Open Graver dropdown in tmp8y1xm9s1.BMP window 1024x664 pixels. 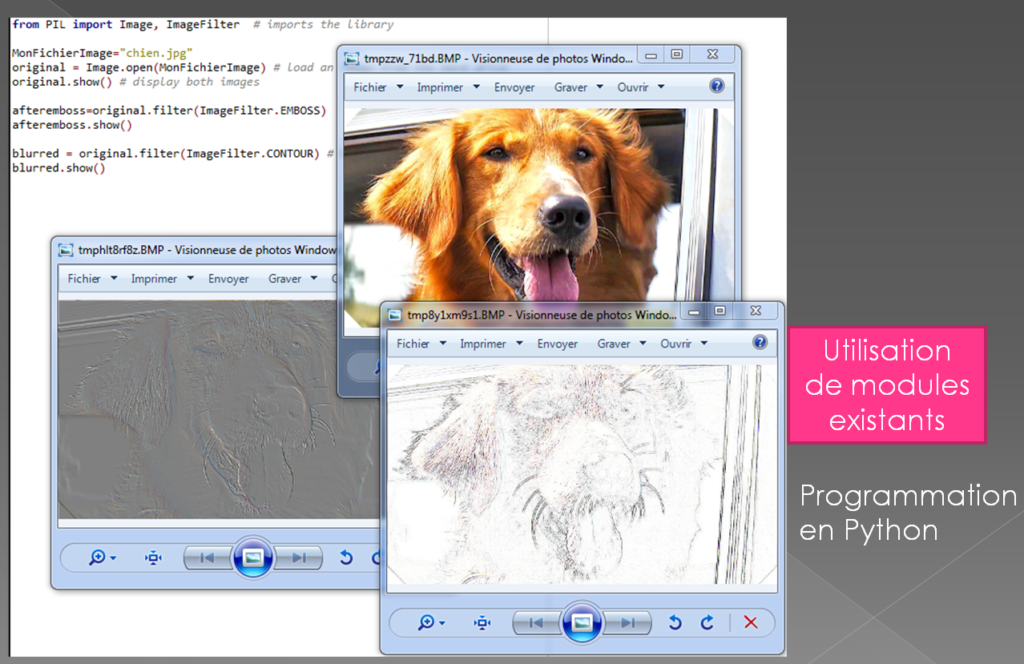621,343
